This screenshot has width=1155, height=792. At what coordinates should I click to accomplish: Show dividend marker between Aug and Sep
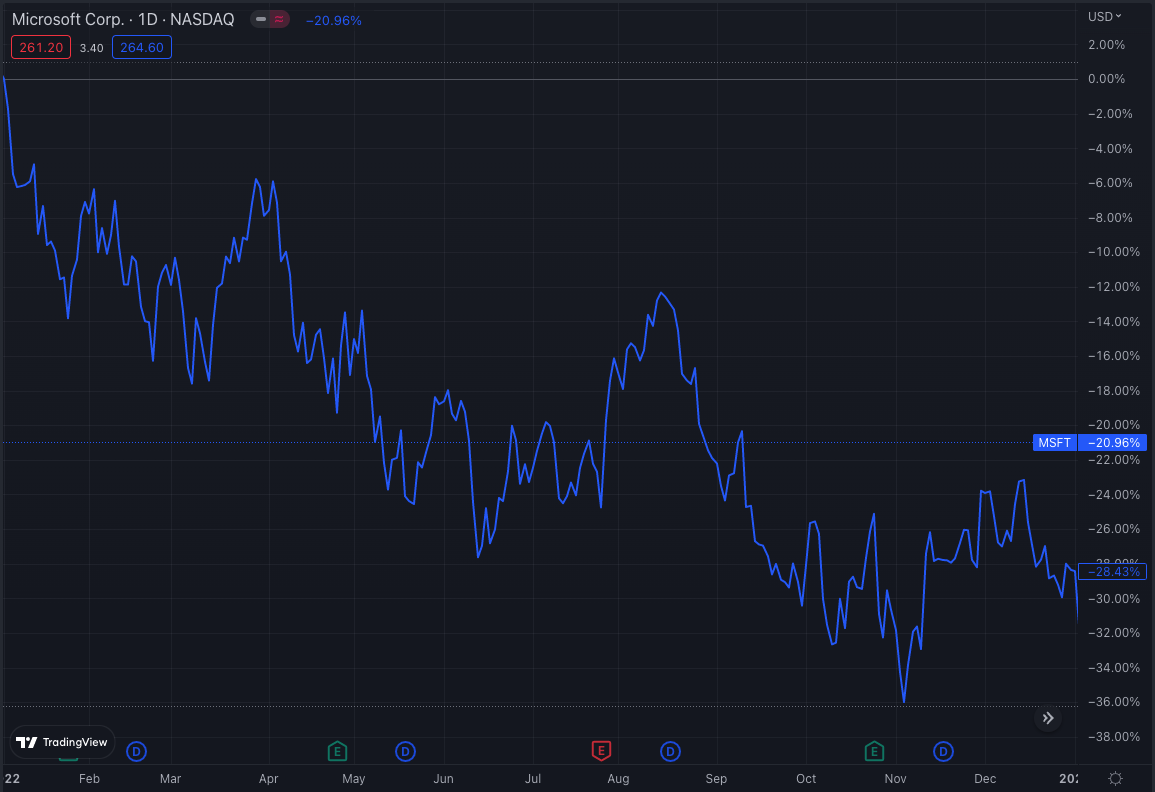click(670, 750)
